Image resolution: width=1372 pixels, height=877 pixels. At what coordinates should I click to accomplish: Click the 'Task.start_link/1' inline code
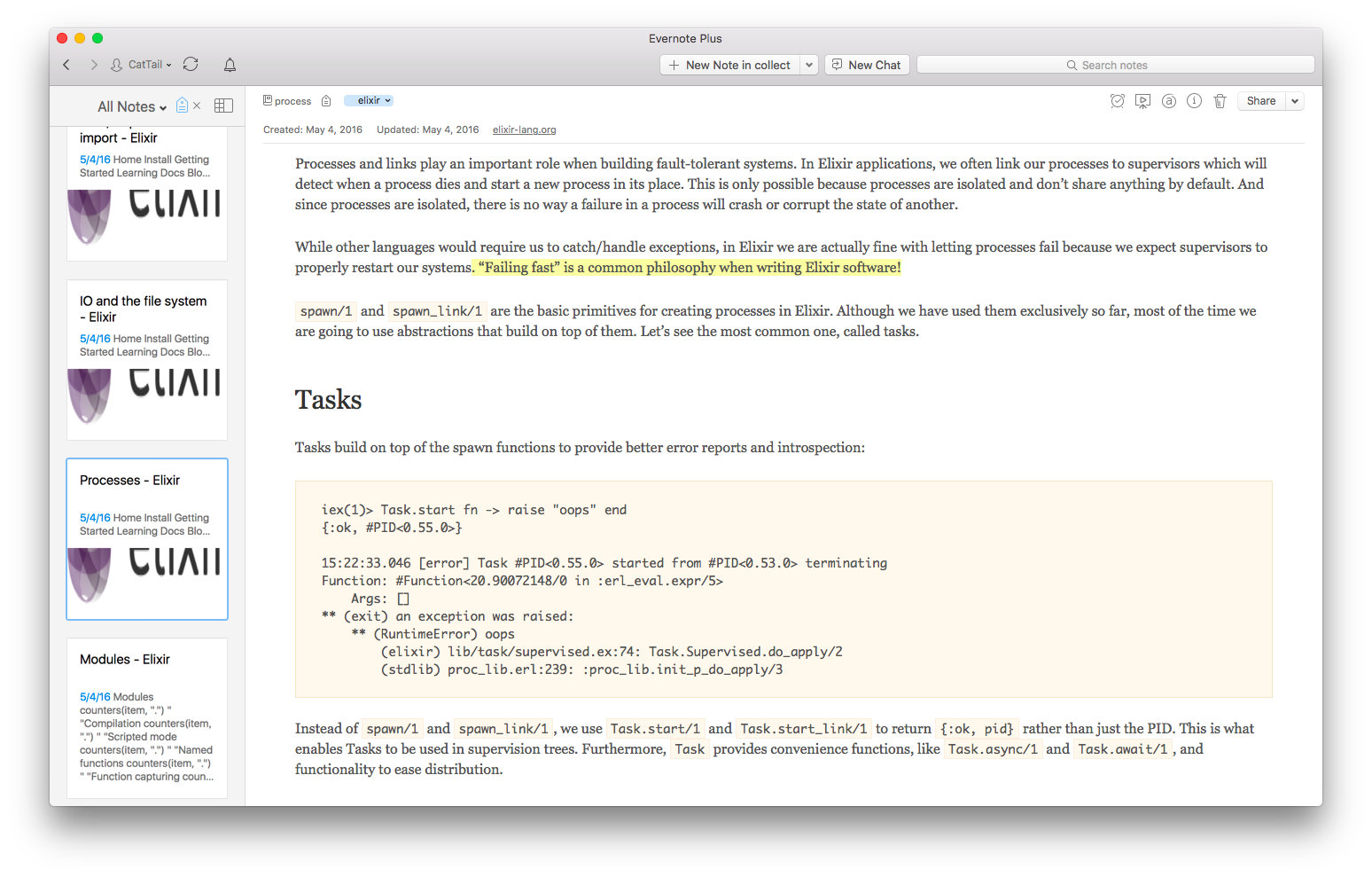coord(804,729)
